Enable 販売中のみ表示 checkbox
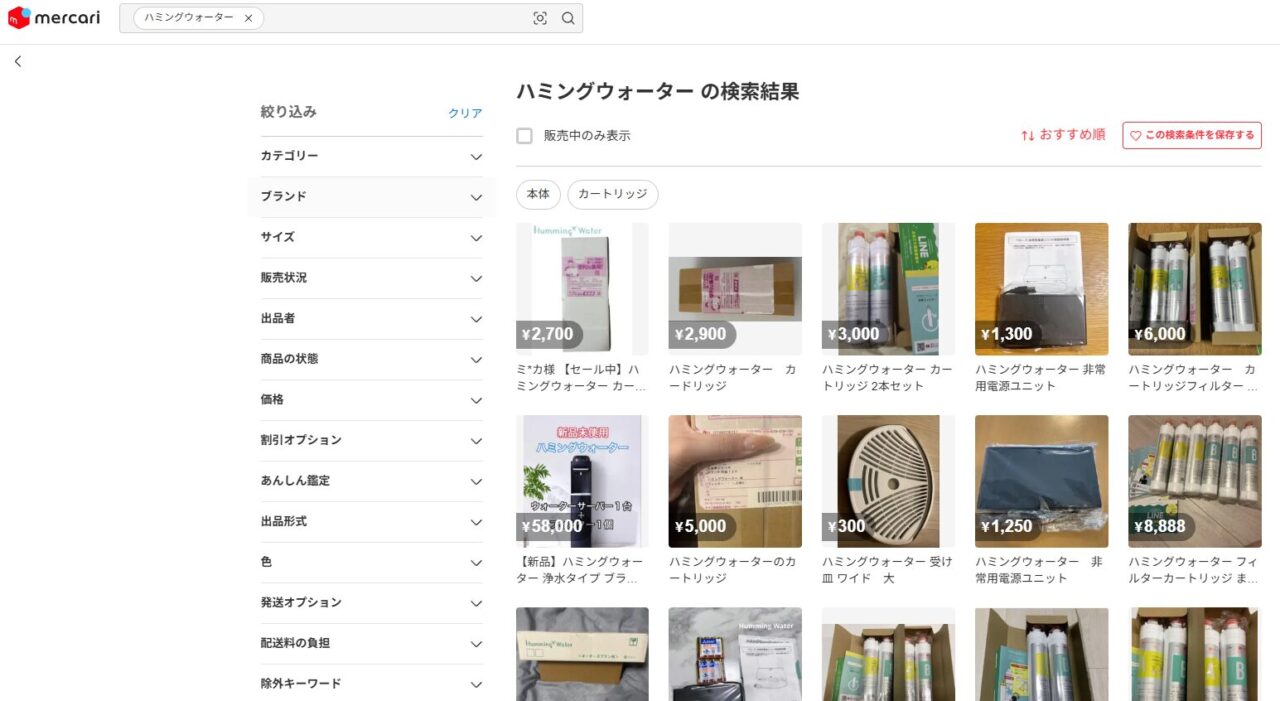 pyautogui.click(x=524, y=136)
